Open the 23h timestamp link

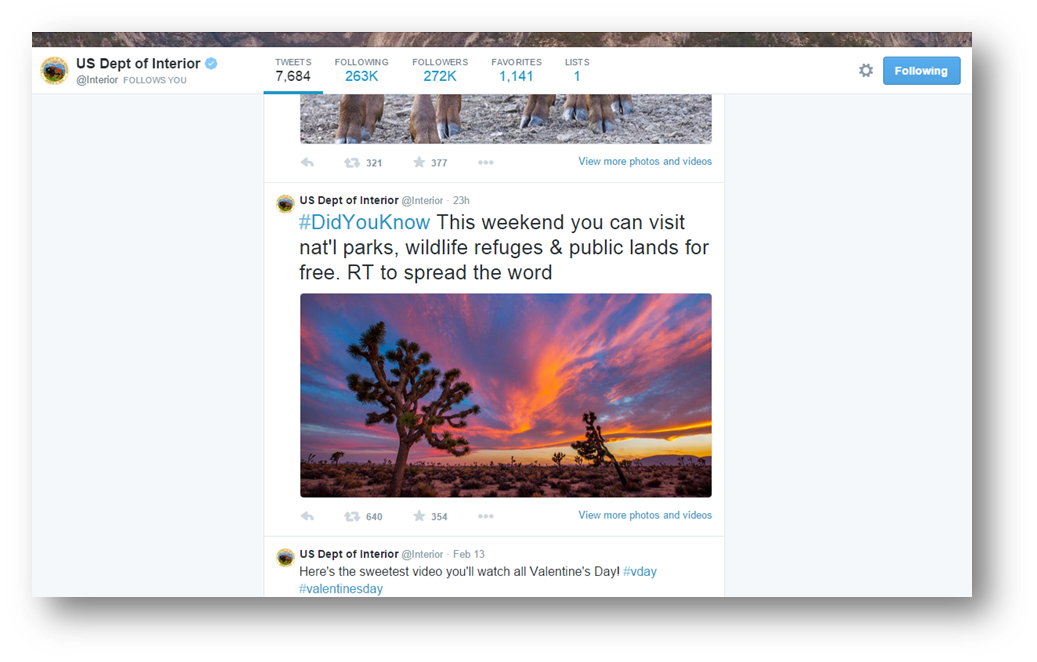[461, 200]
